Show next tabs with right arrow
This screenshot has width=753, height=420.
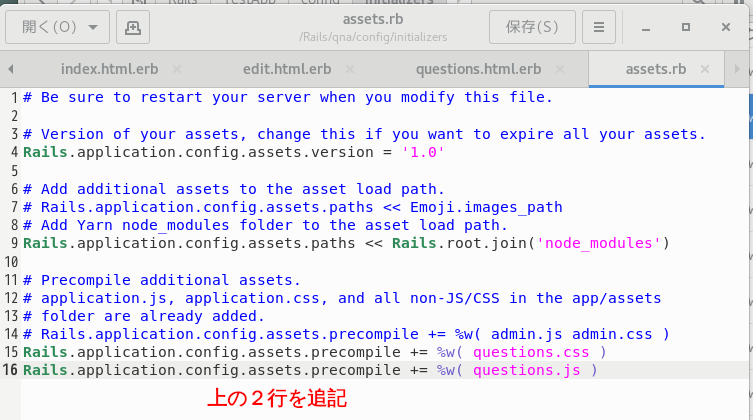(737, 69)
